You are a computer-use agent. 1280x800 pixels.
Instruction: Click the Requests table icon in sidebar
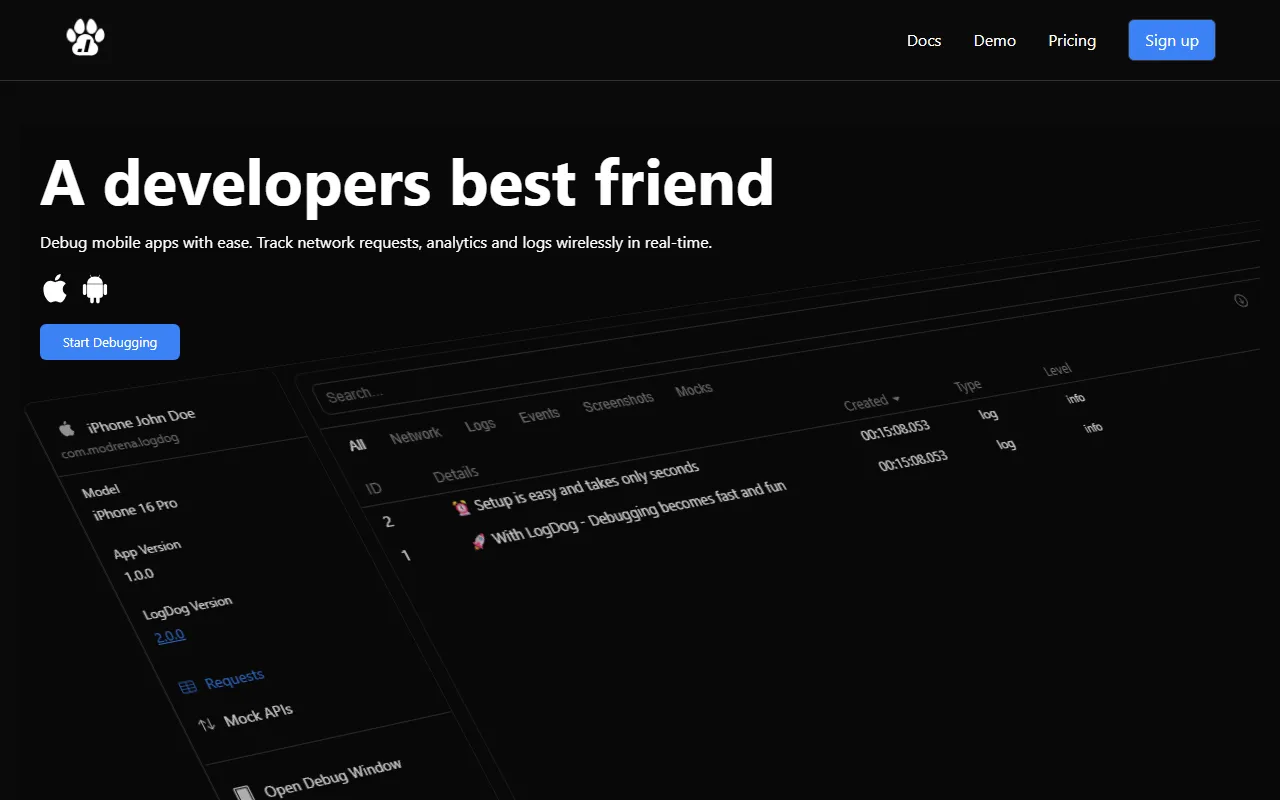tap(187, 687)
